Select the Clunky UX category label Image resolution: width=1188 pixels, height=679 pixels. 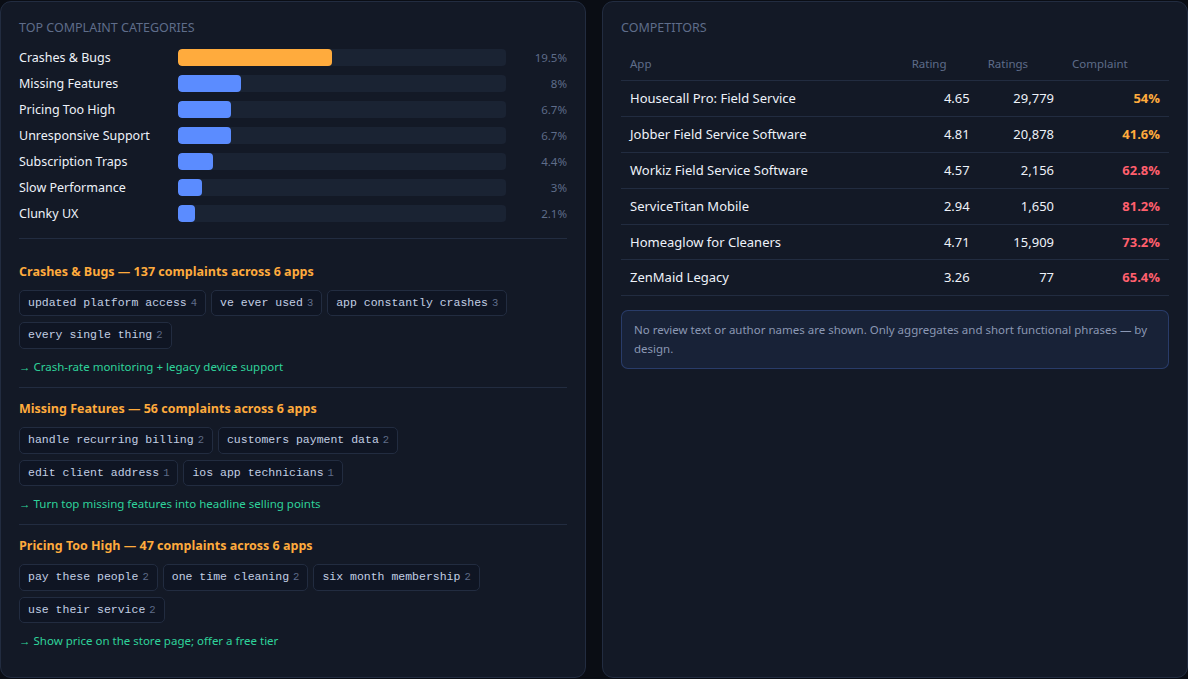(x=48, y=214)
